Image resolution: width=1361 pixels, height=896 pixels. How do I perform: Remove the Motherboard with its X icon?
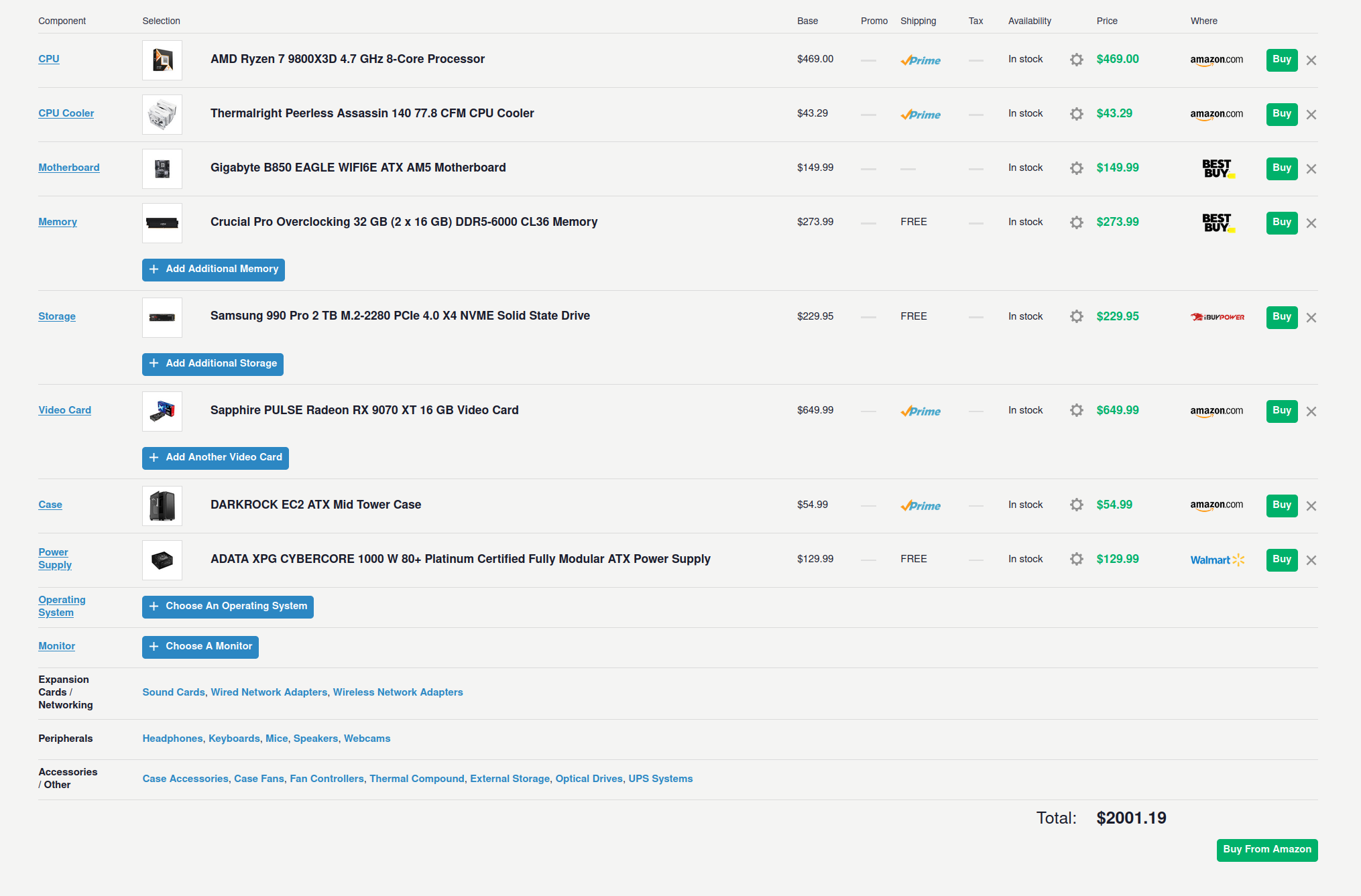click(x=1311, y=169)
